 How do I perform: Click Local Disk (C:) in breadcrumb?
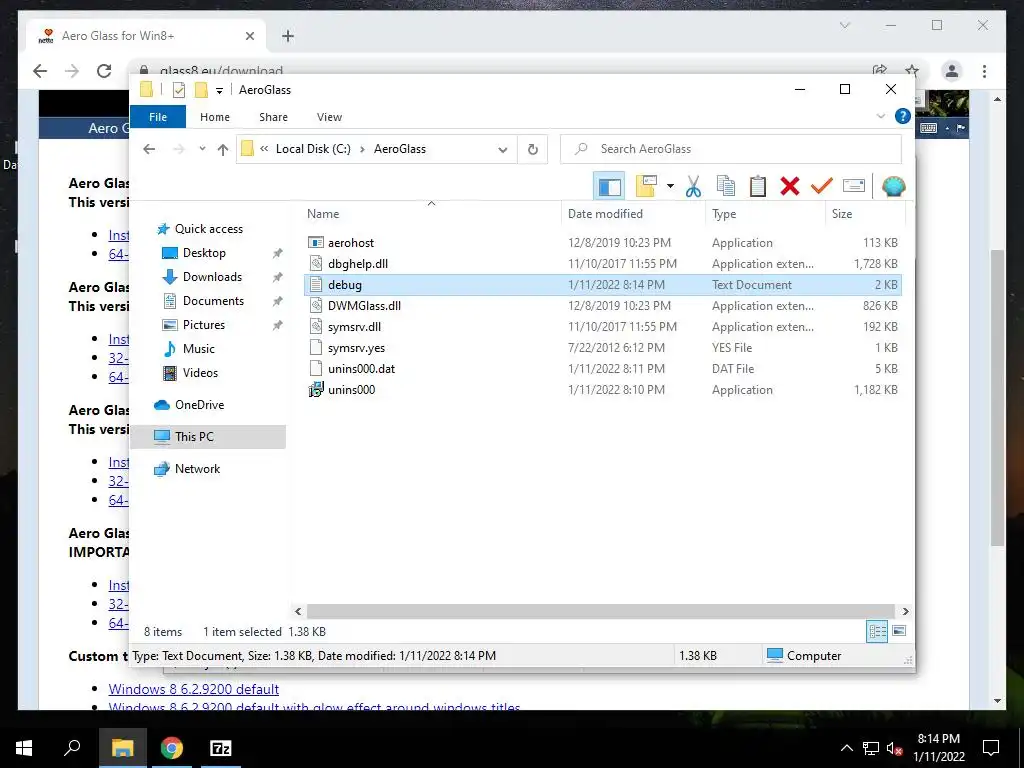coord(313,149)
